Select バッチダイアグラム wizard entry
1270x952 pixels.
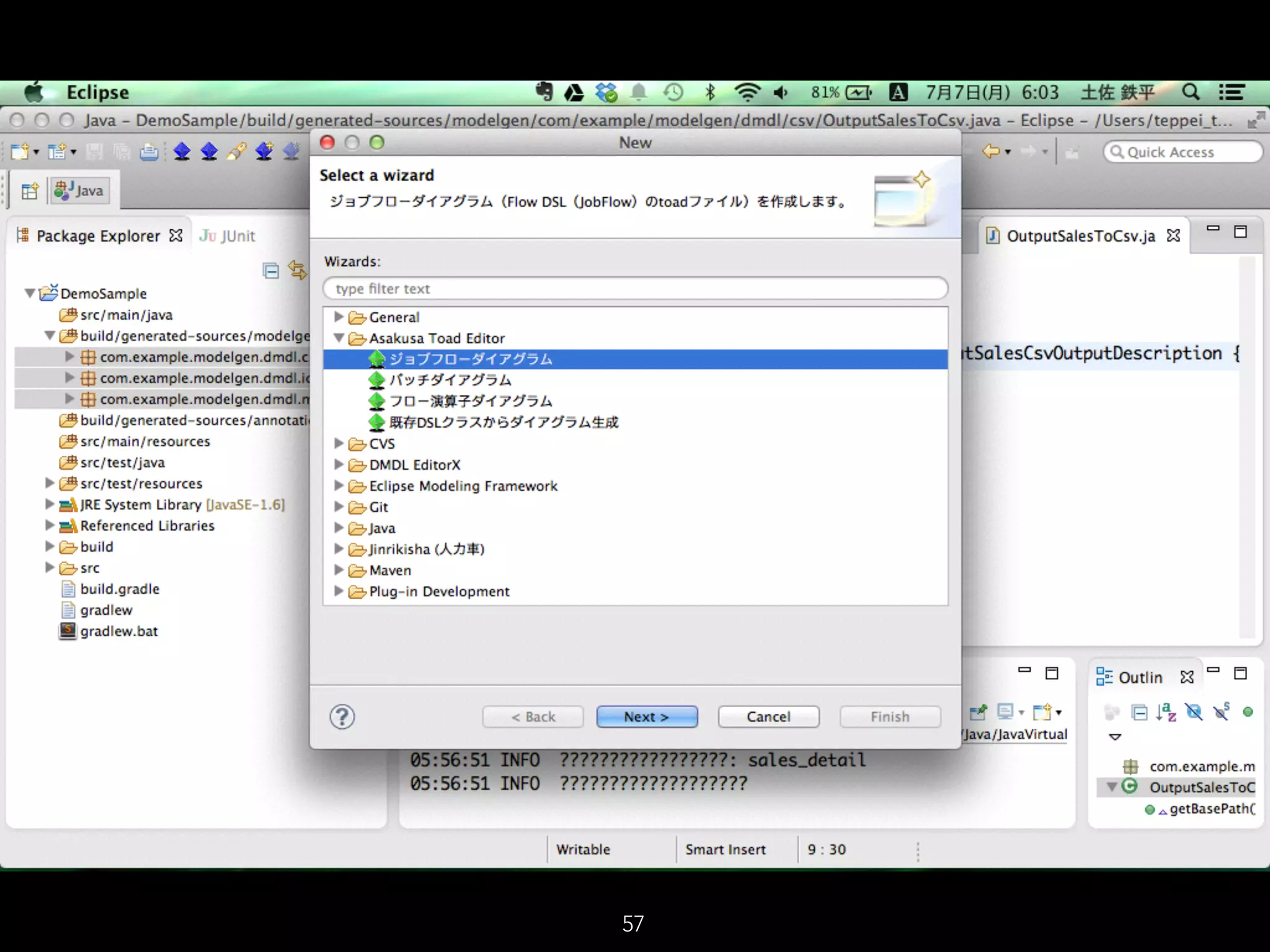[x=450, y=380]
